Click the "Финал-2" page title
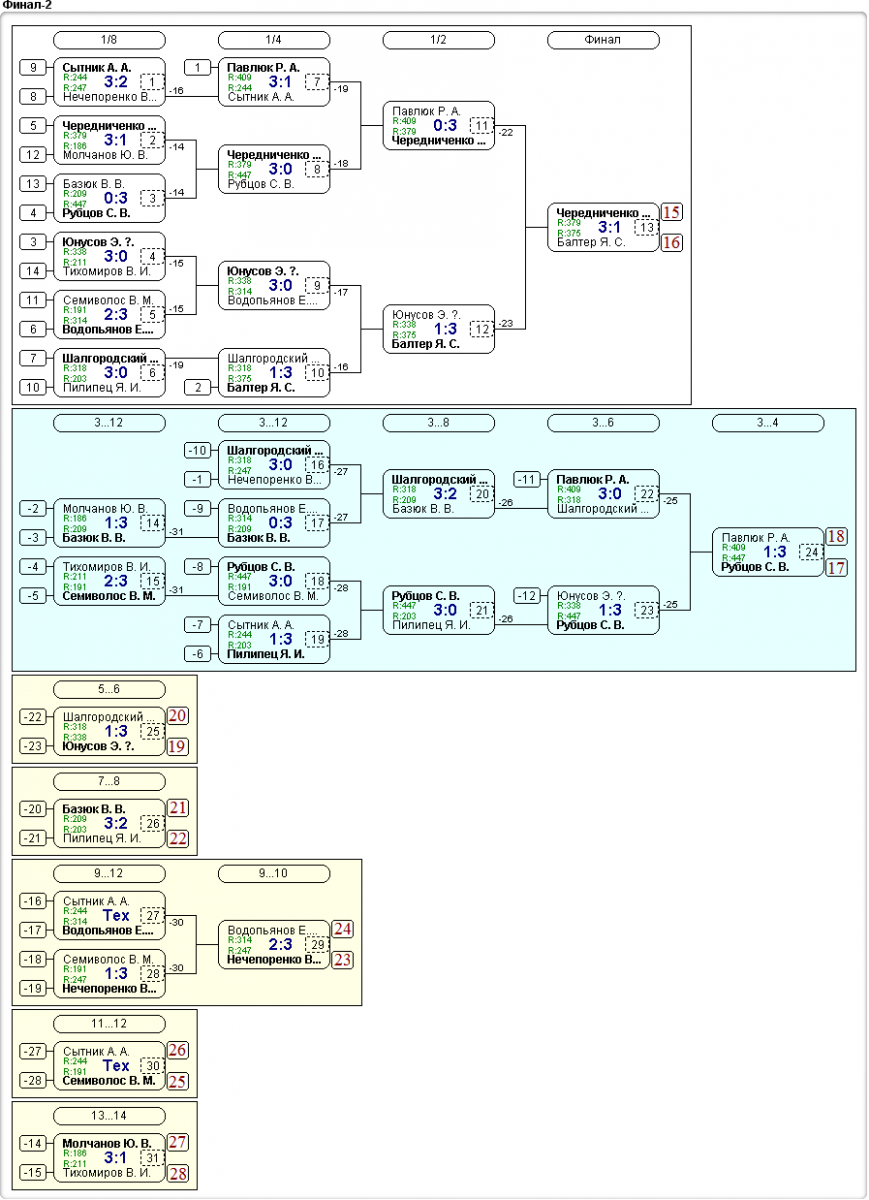Screen dimensions: 869x1200 28,5
